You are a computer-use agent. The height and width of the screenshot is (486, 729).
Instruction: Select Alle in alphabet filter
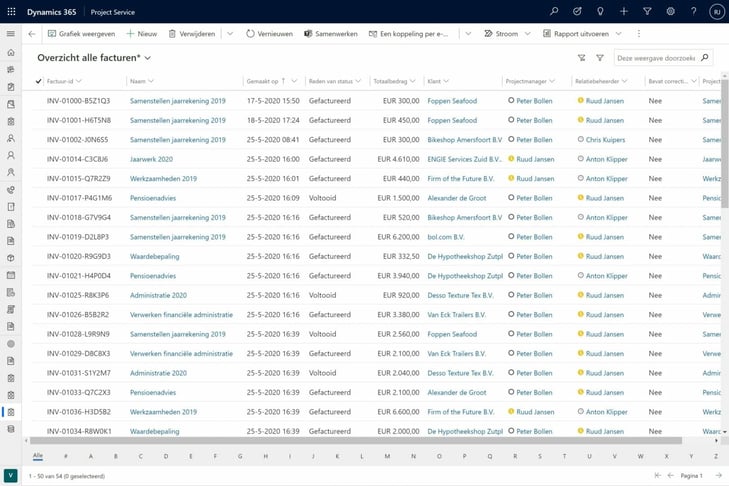pos(38,456)
